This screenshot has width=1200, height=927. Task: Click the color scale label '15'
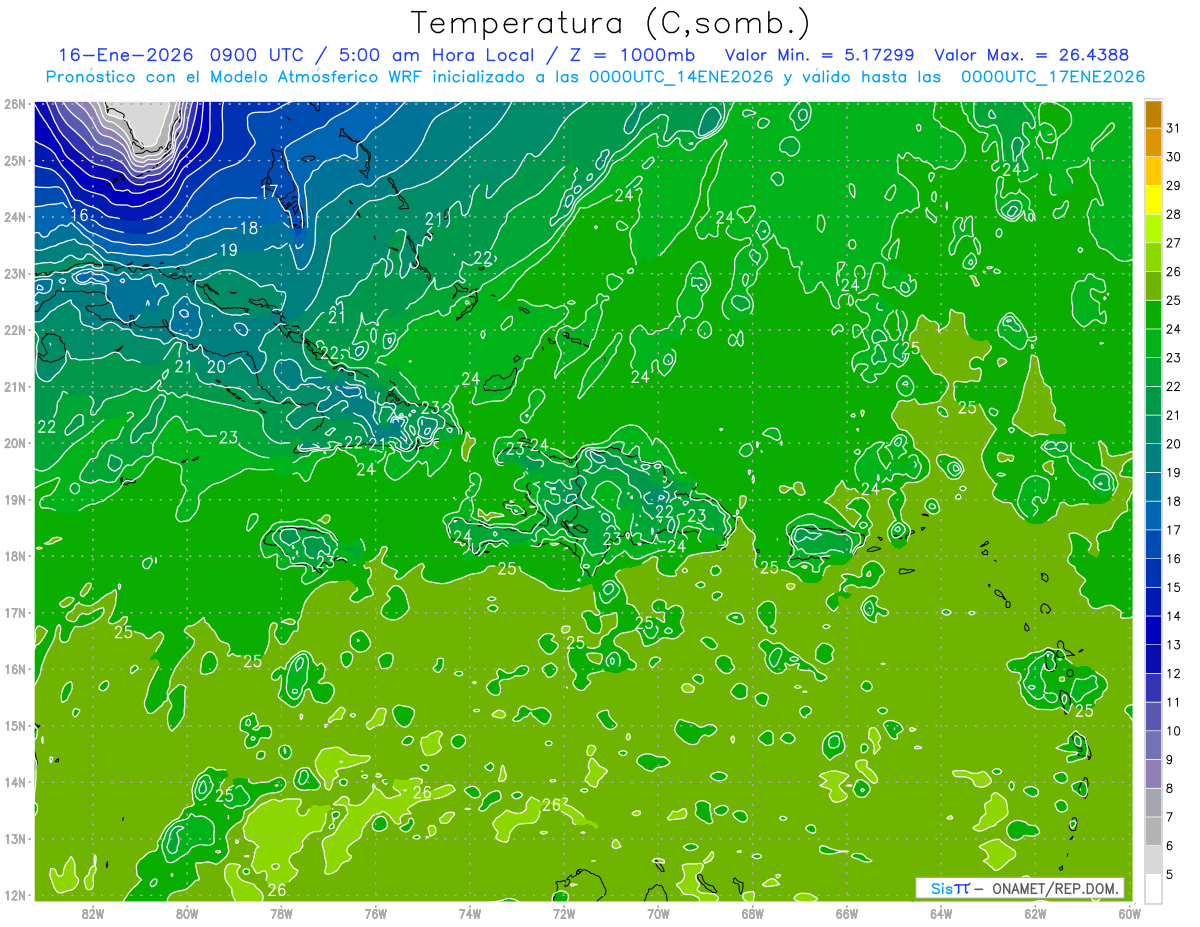[x=1174, y=587]
